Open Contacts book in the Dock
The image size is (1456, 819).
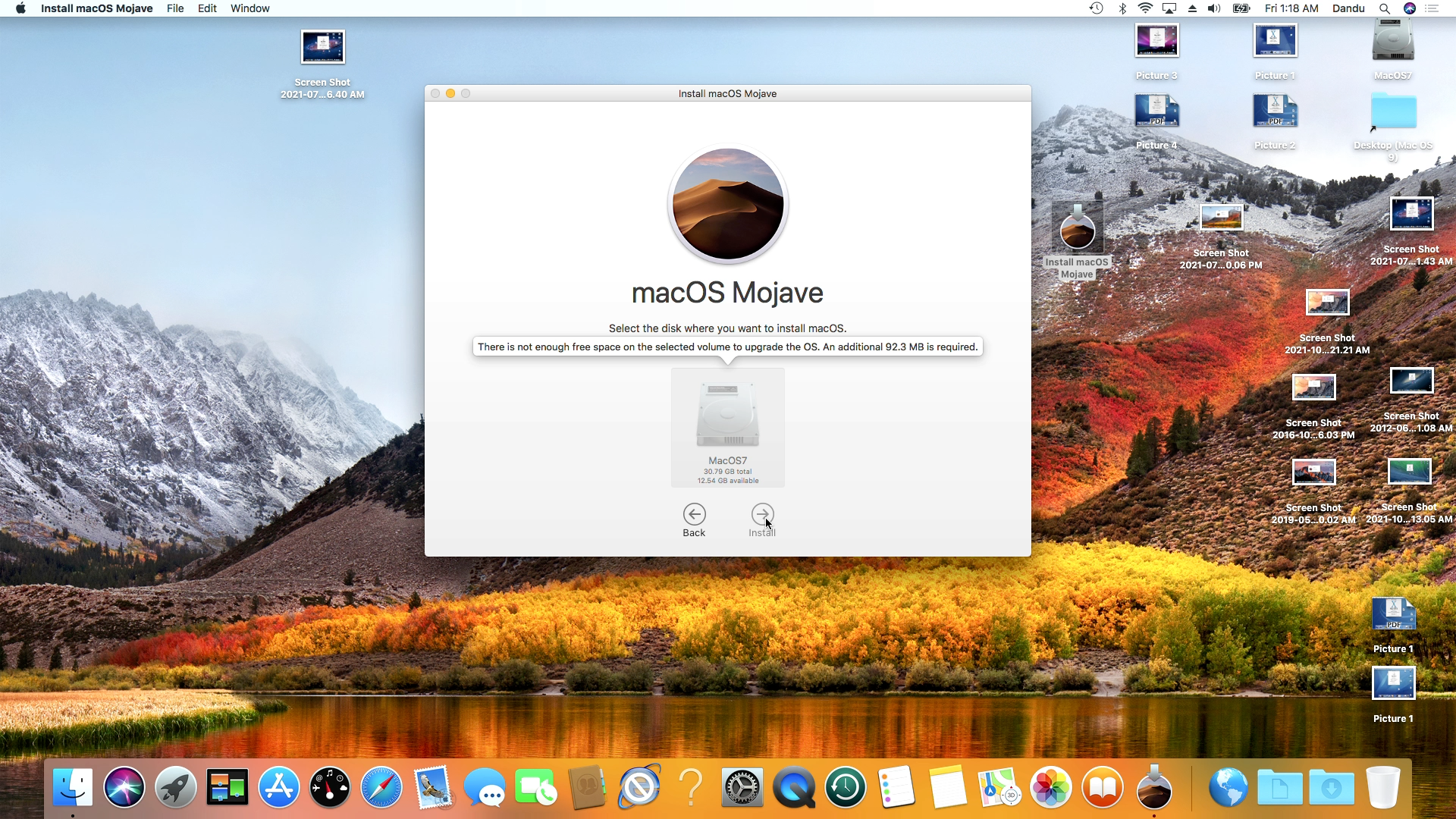pos(588,787)
